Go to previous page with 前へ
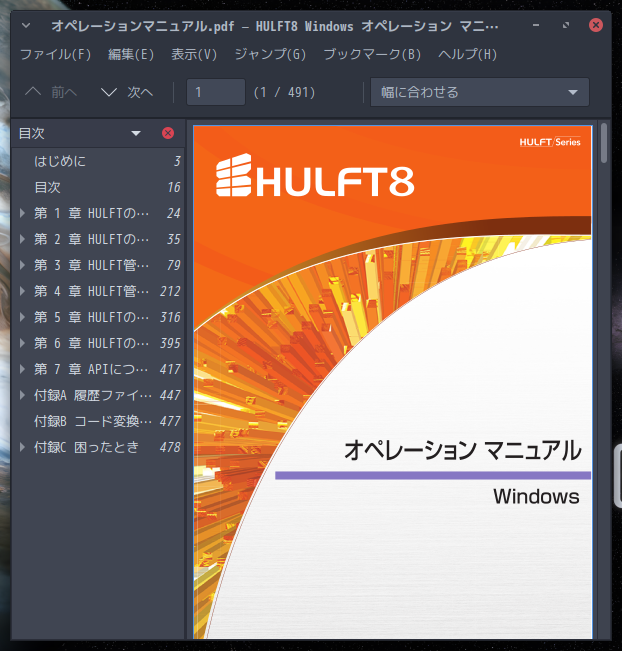 tap(51, 92)
